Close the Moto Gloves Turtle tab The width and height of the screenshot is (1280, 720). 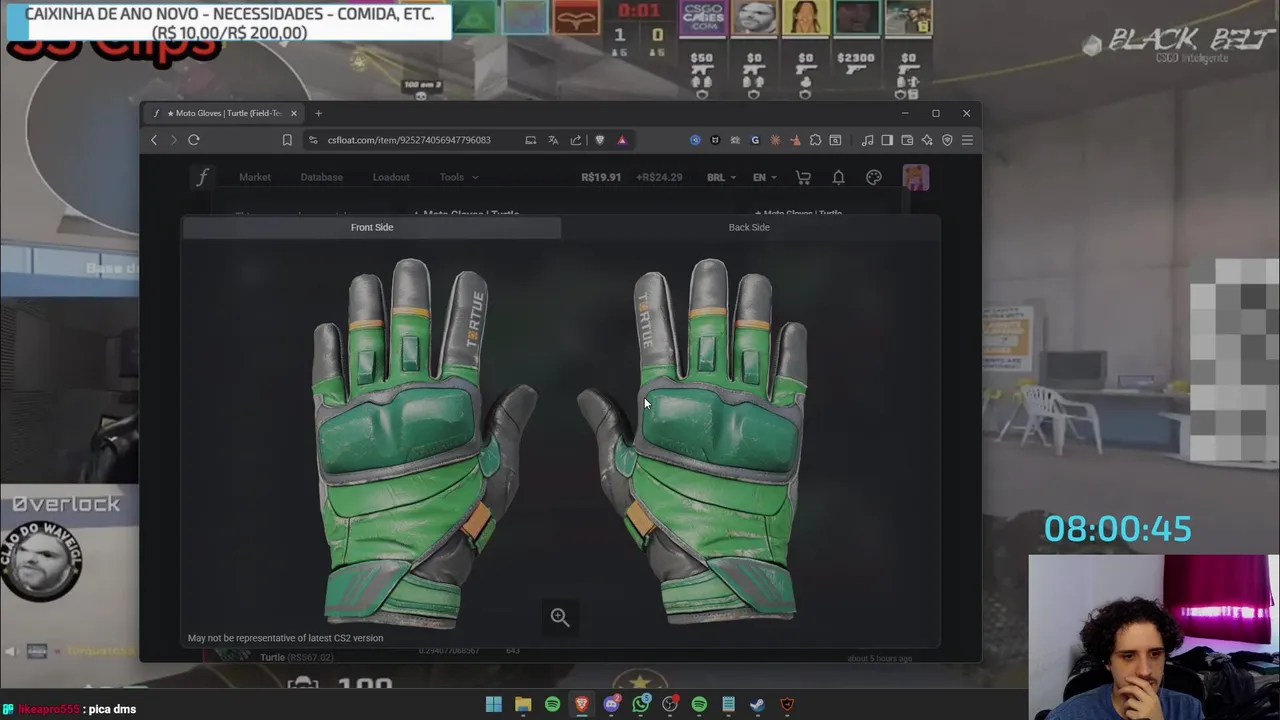point(293,113)
